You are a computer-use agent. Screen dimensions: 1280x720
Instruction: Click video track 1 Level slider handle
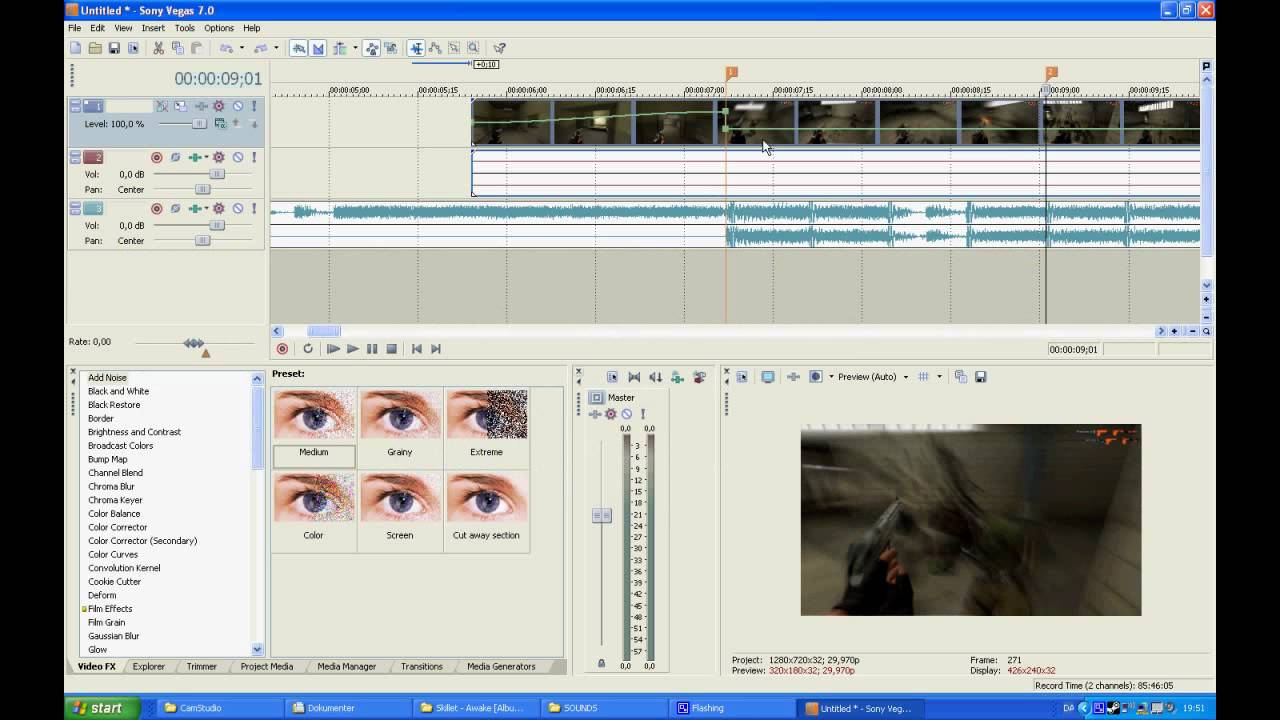tap(199, 124)
